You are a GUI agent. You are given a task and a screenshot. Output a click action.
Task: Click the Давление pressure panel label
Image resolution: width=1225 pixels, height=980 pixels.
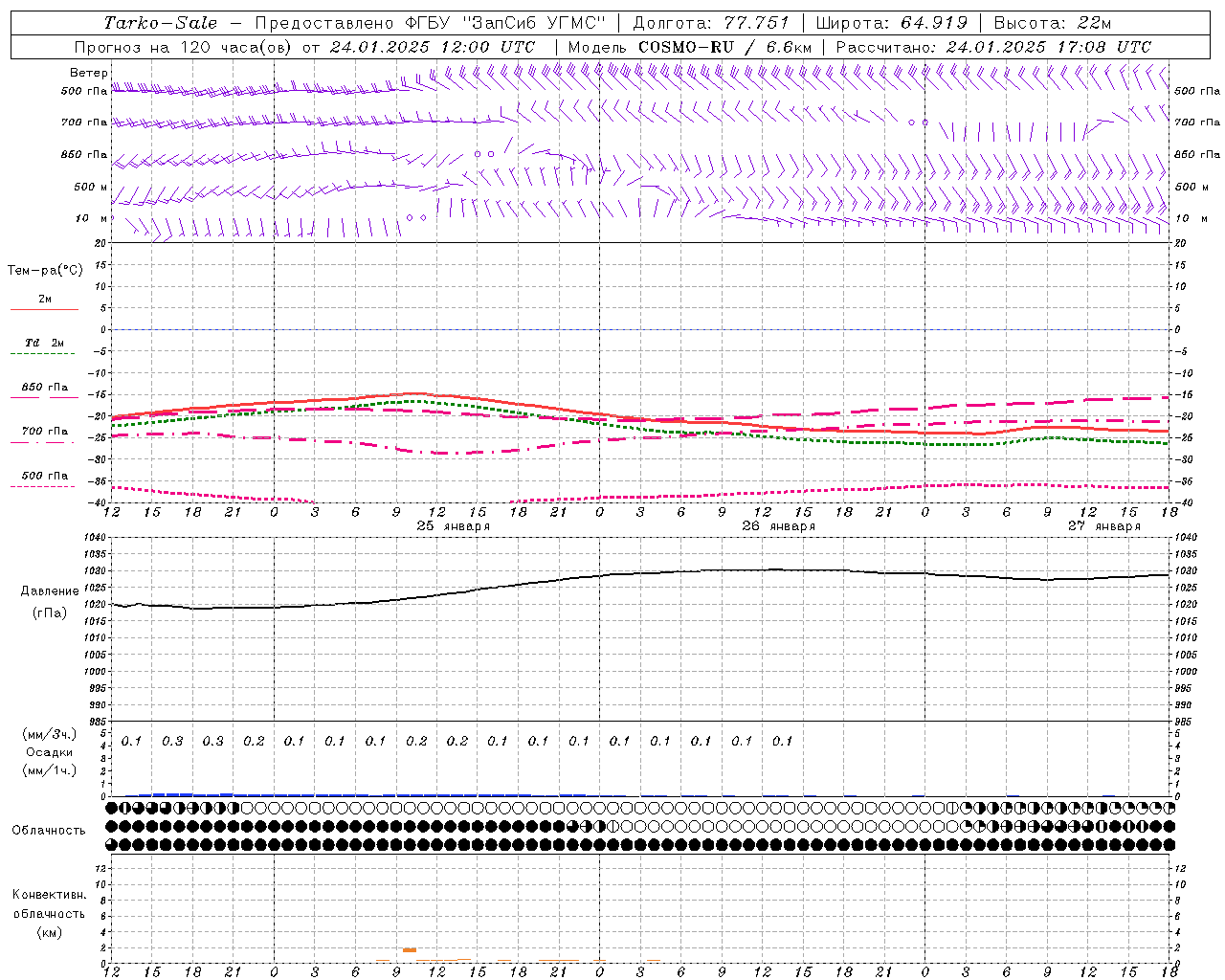point(50,591)
